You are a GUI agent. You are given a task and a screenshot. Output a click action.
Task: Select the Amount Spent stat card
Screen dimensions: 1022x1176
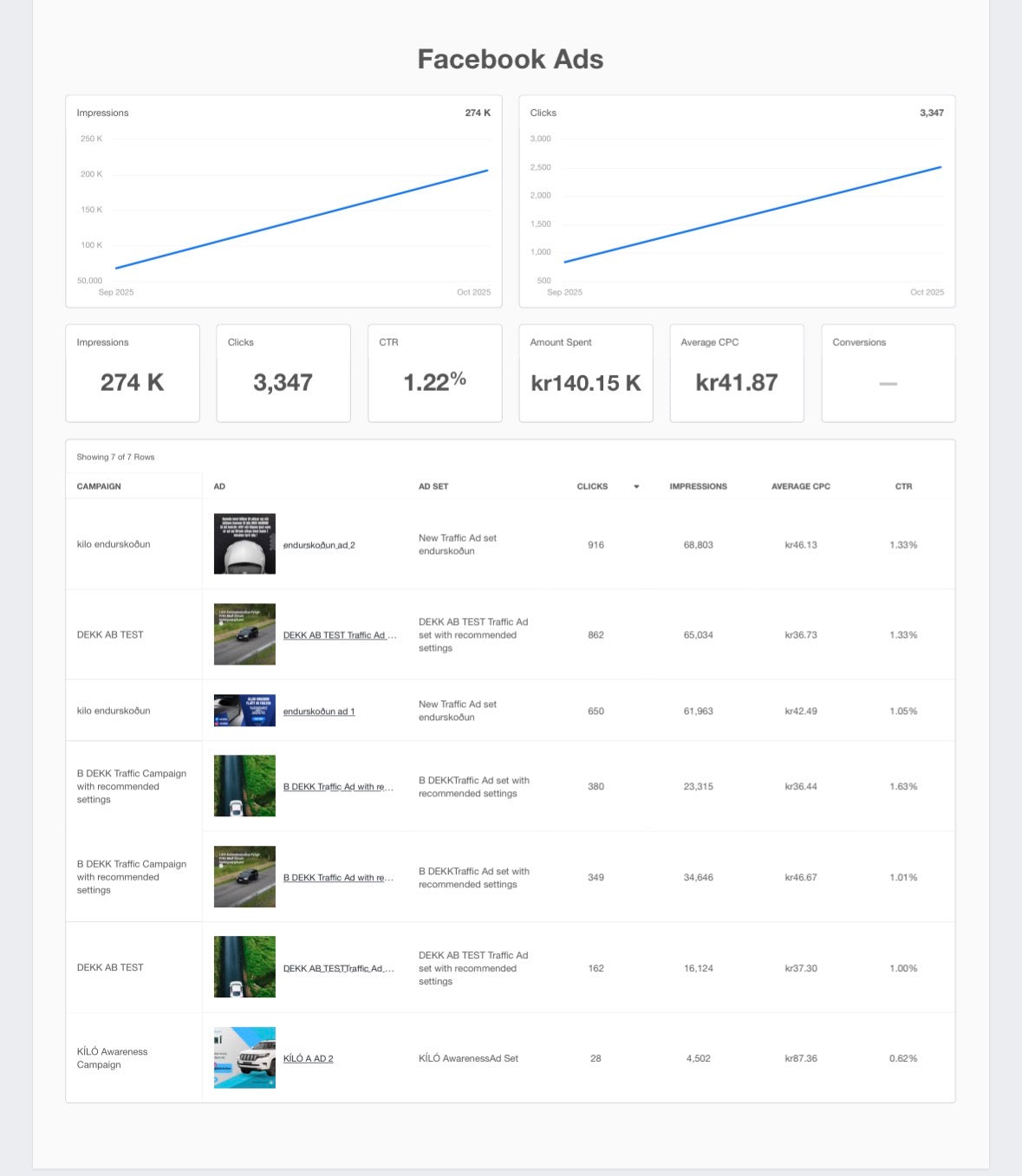click(586, 374)
